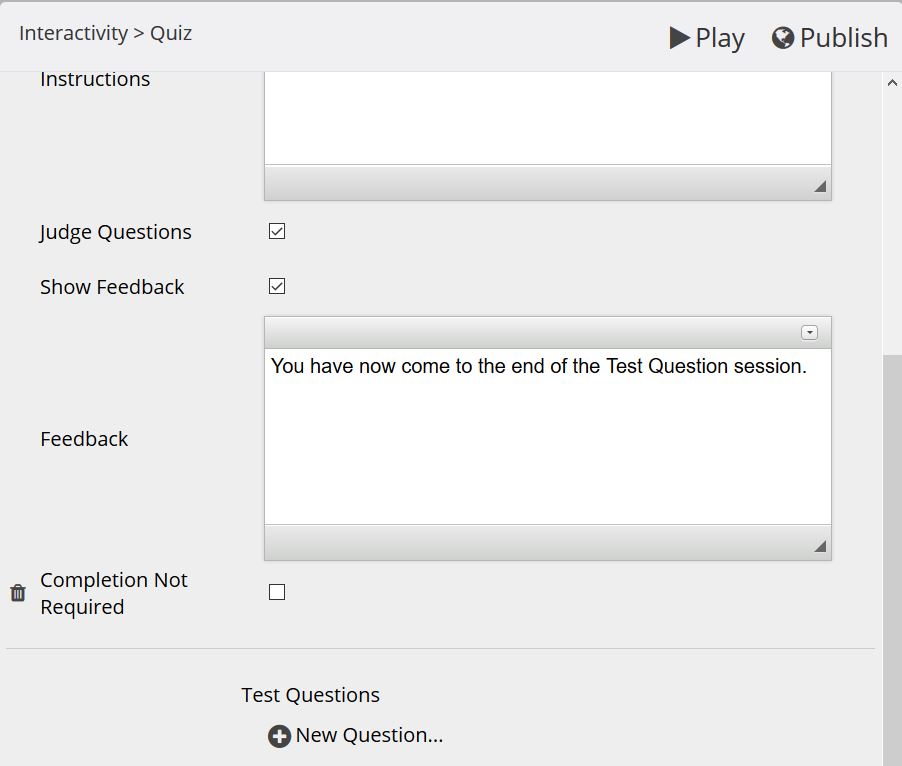
Task: Click the Play text label
Action: (720, 39)
